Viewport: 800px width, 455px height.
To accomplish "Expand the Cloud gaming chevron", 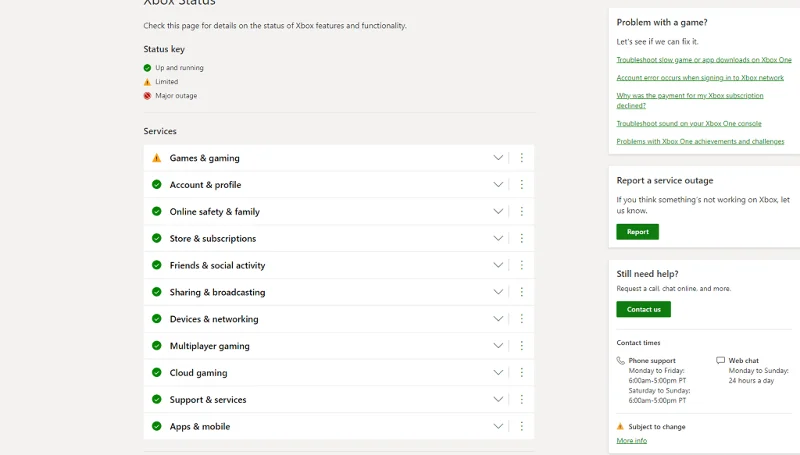I will [498, 372].
